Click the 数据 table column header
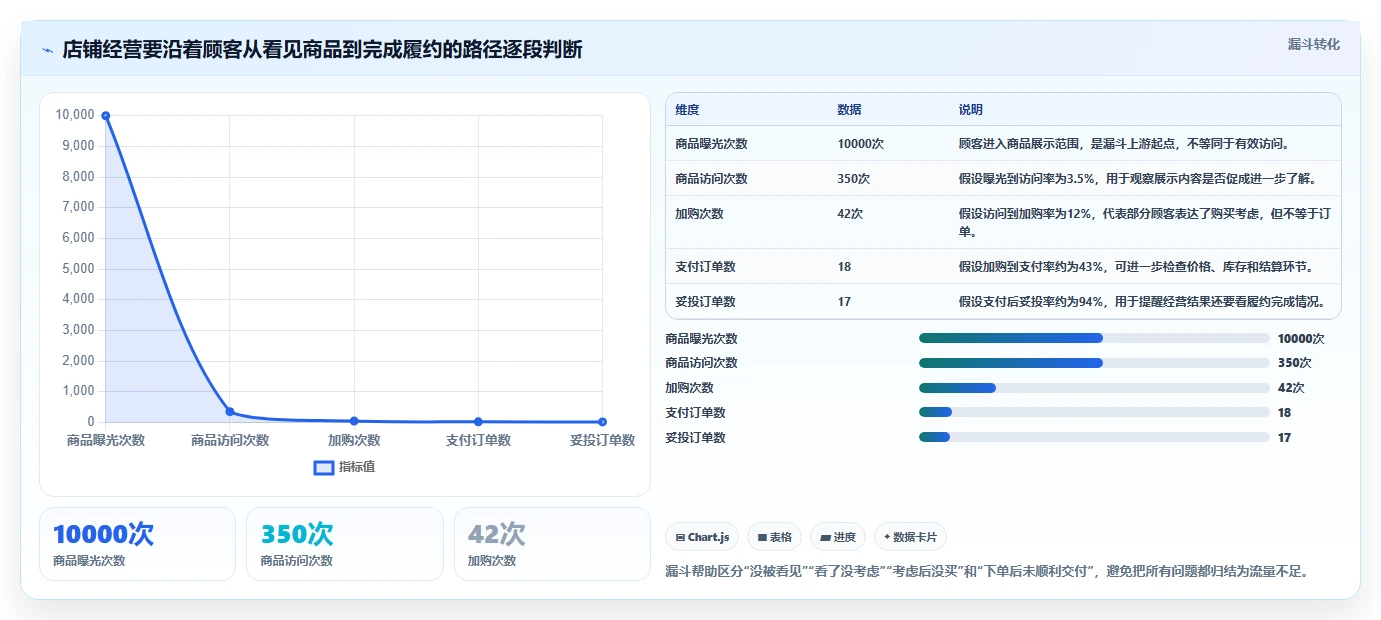The height and width of the screenshot is (620, 1381). pyautogui.click(x=849, y=110)
